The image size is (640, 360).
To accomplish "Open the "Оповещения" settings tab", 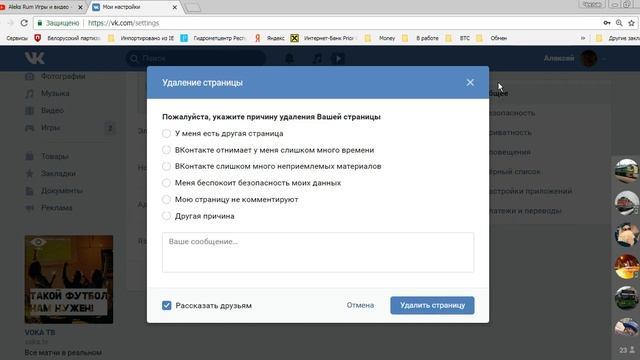I will click(x=510, y=152).
